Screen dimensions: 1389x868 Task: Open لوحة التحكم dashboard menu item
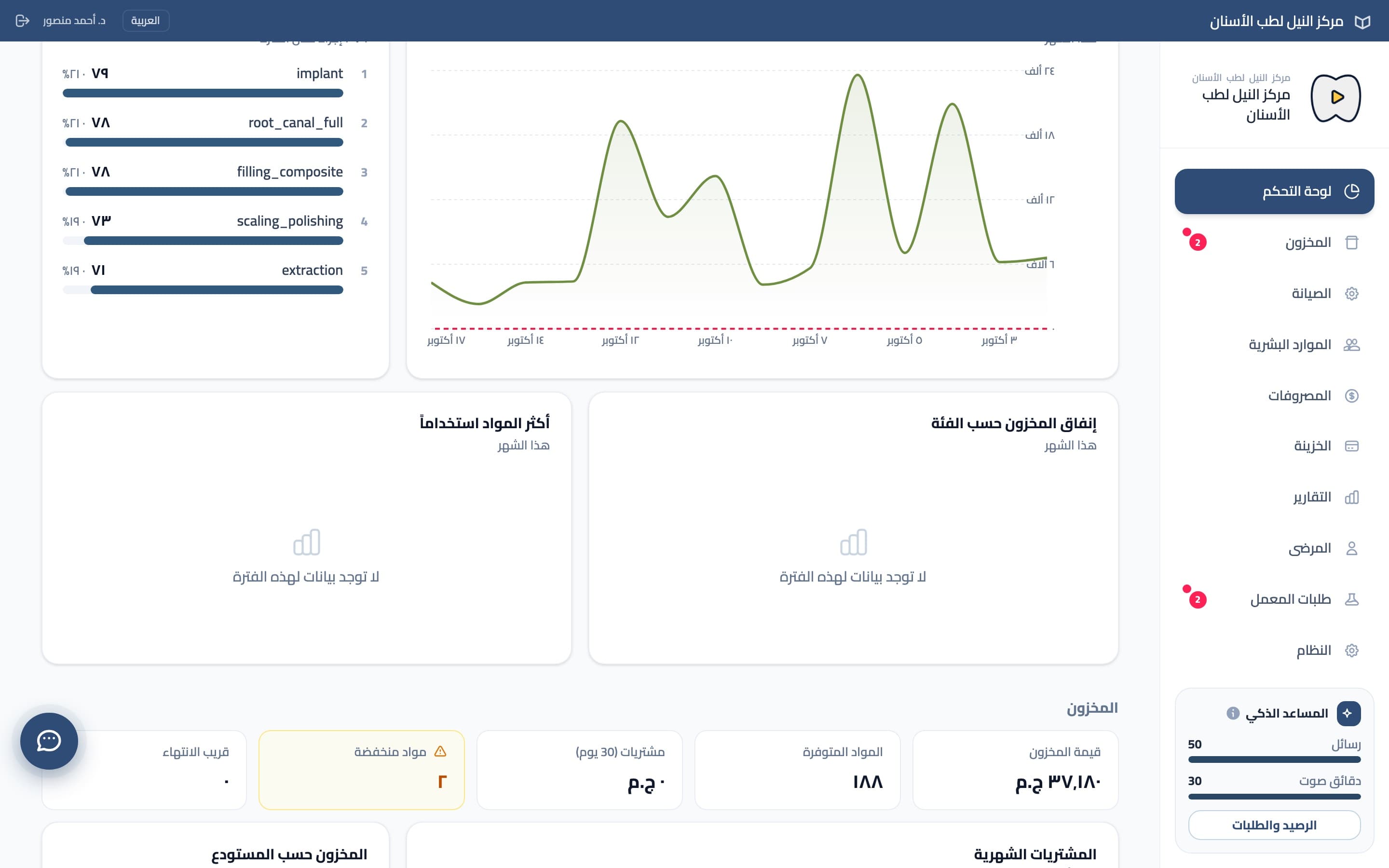point(1274,191)
